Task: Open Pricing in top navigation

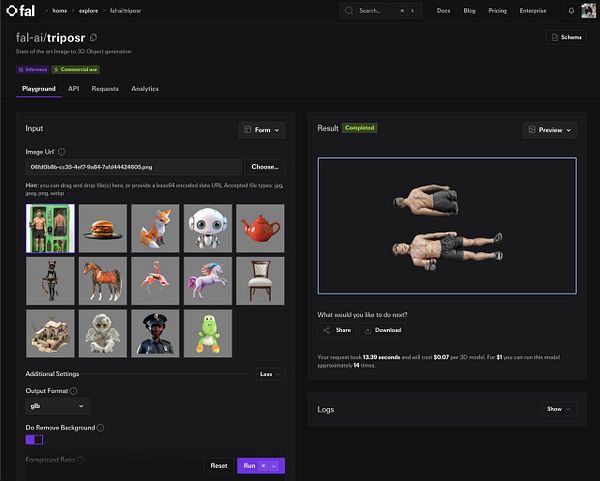Action: coord(497,11)
